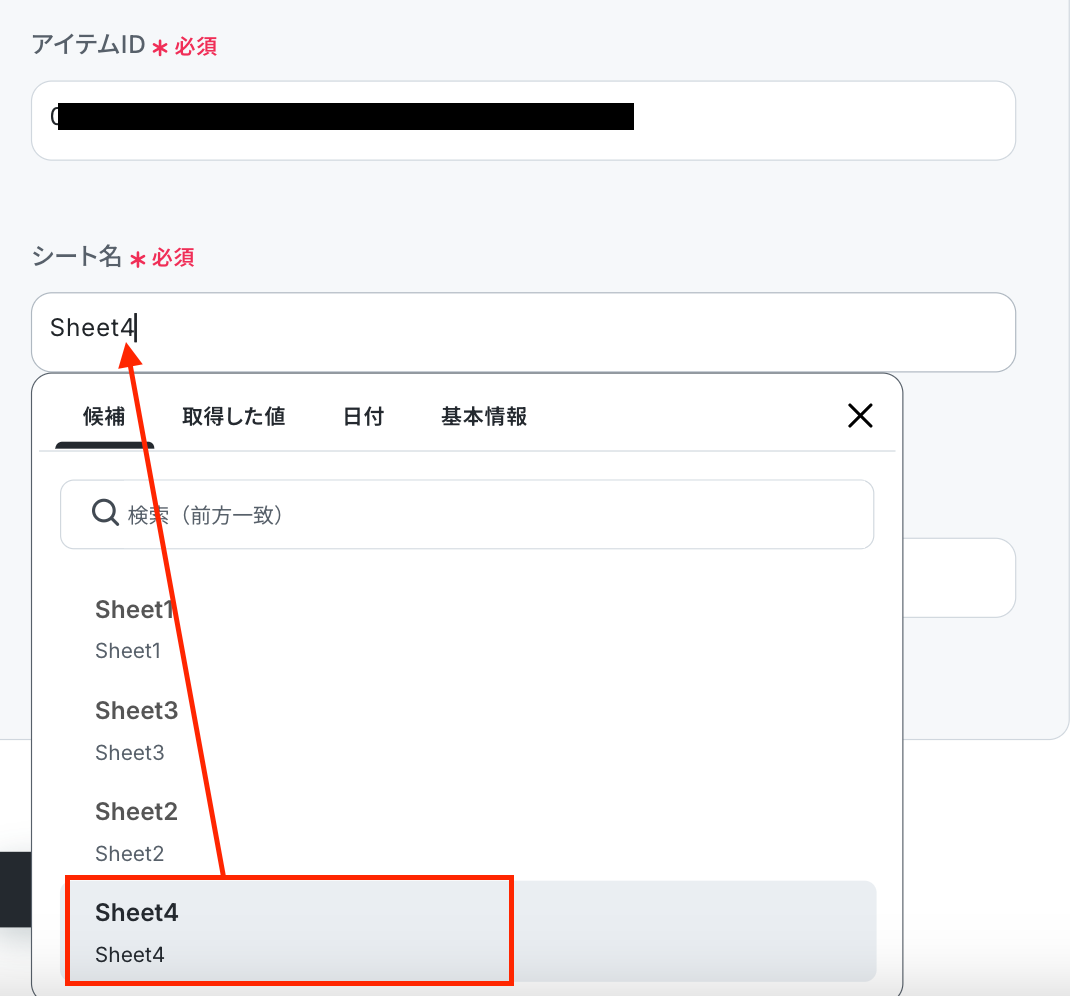Viewport: 1070px width, 996px height.
Task: Open the 取得した値 tab
Action: click(233, 416)
